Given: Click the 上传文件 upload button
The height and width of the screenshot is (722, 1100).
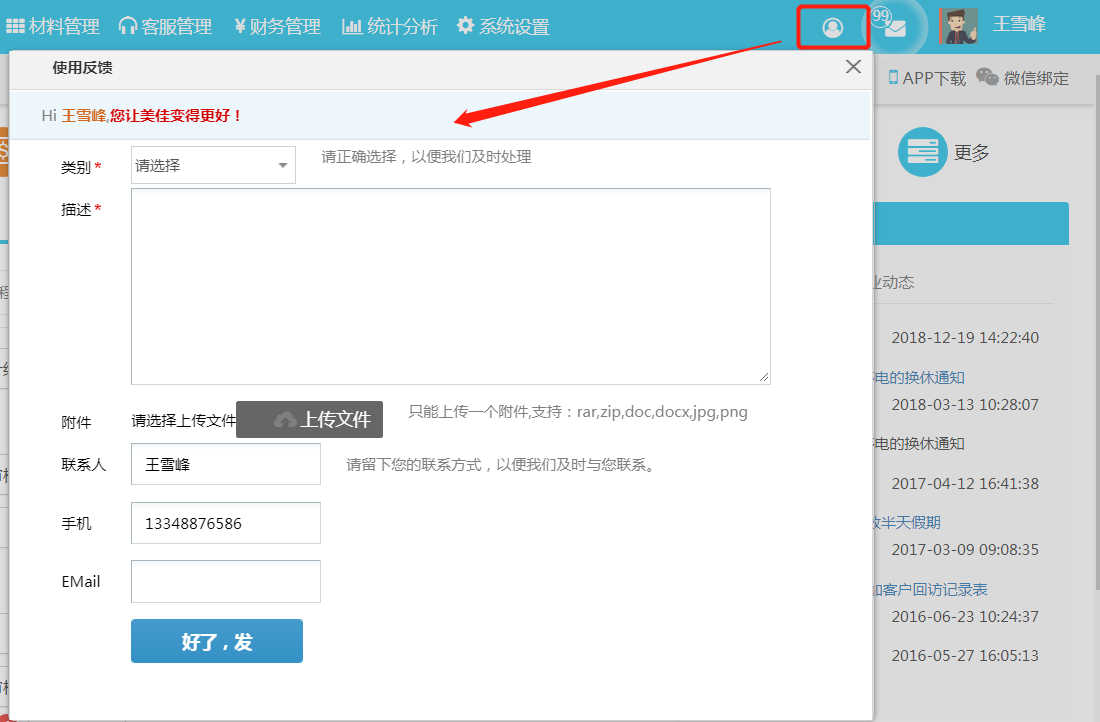Looking at the screenshot, I should click(309, 419).
